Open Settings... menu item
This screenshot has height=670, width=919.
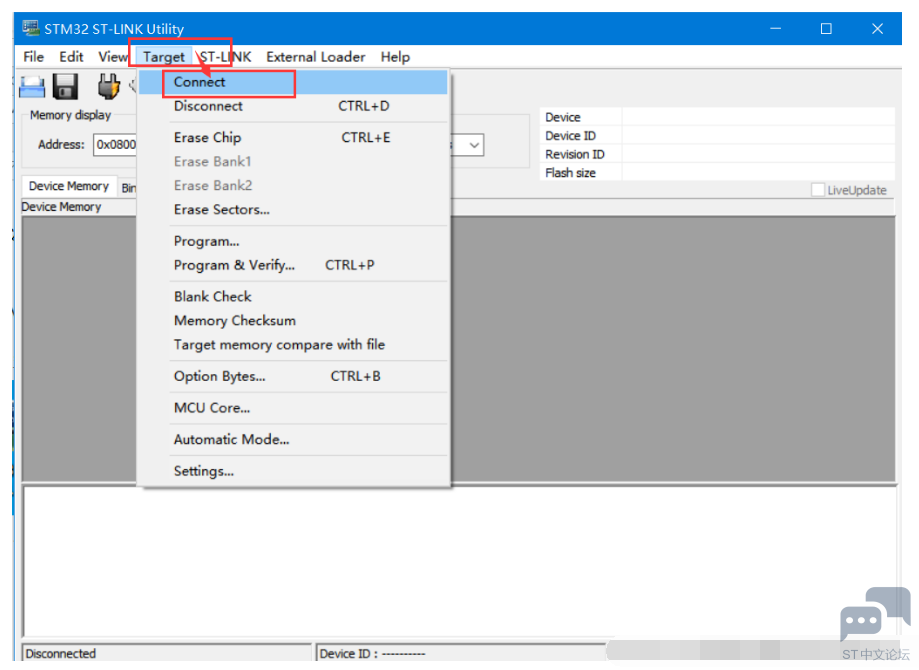pyautogui.click(x=294, y=471)
